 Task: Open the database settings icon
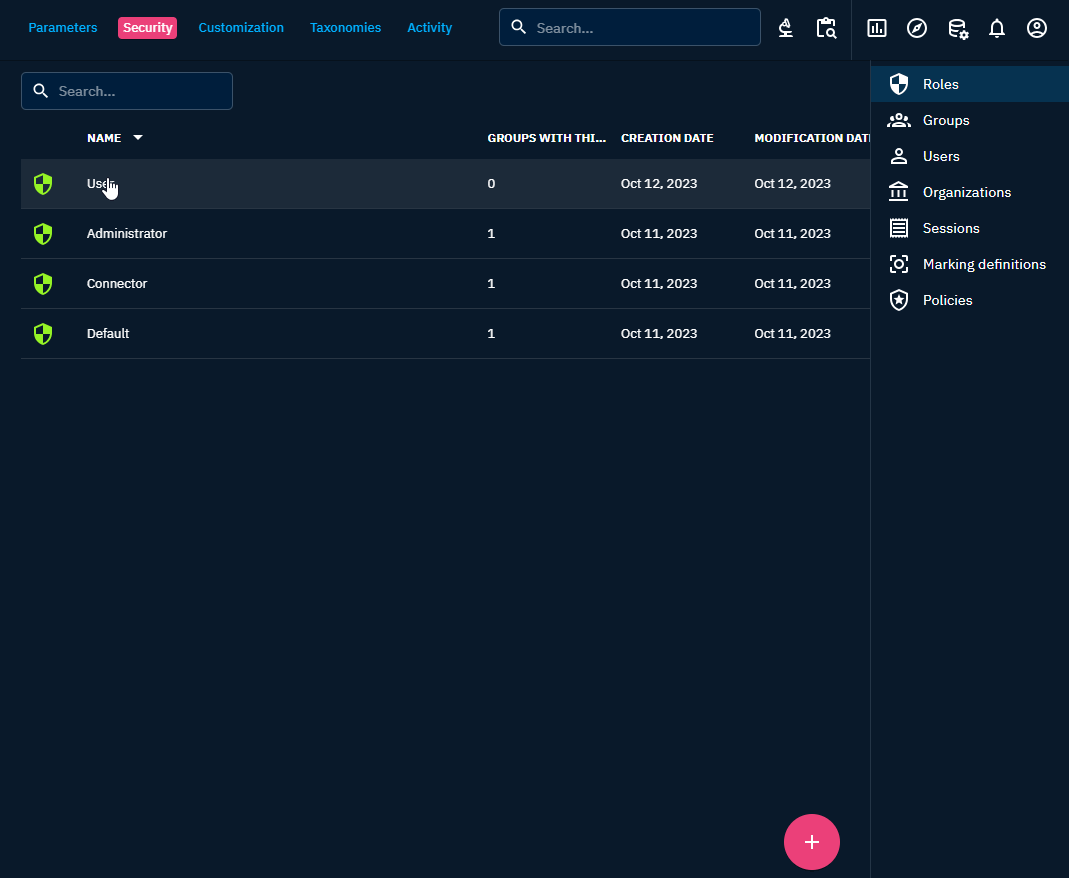pos(958,29)
